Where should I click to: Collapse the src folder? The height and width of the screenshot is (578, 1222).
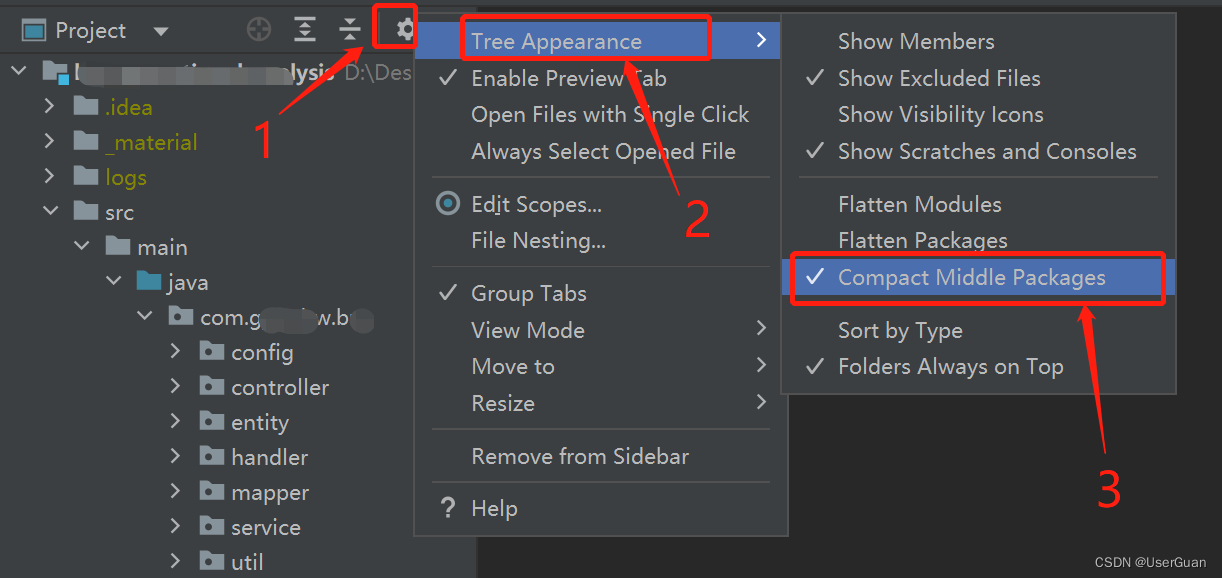(x=48, y=211)
